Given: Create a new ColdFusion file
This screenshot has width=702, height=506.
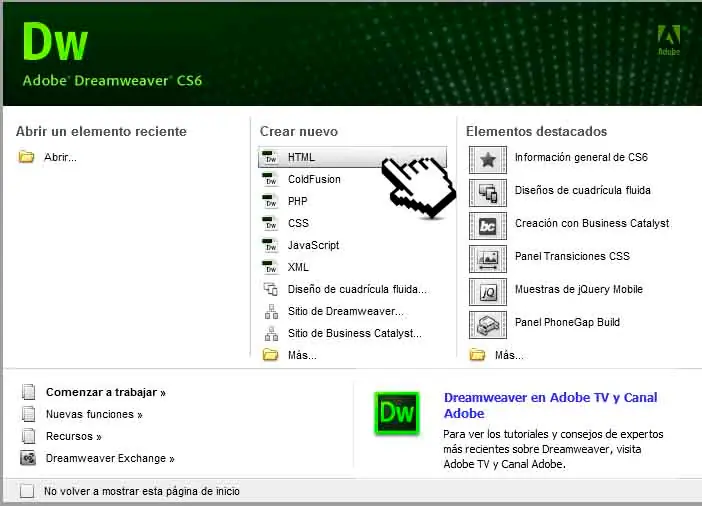Looking at the screenshot, I should click(x=314, y=179).
